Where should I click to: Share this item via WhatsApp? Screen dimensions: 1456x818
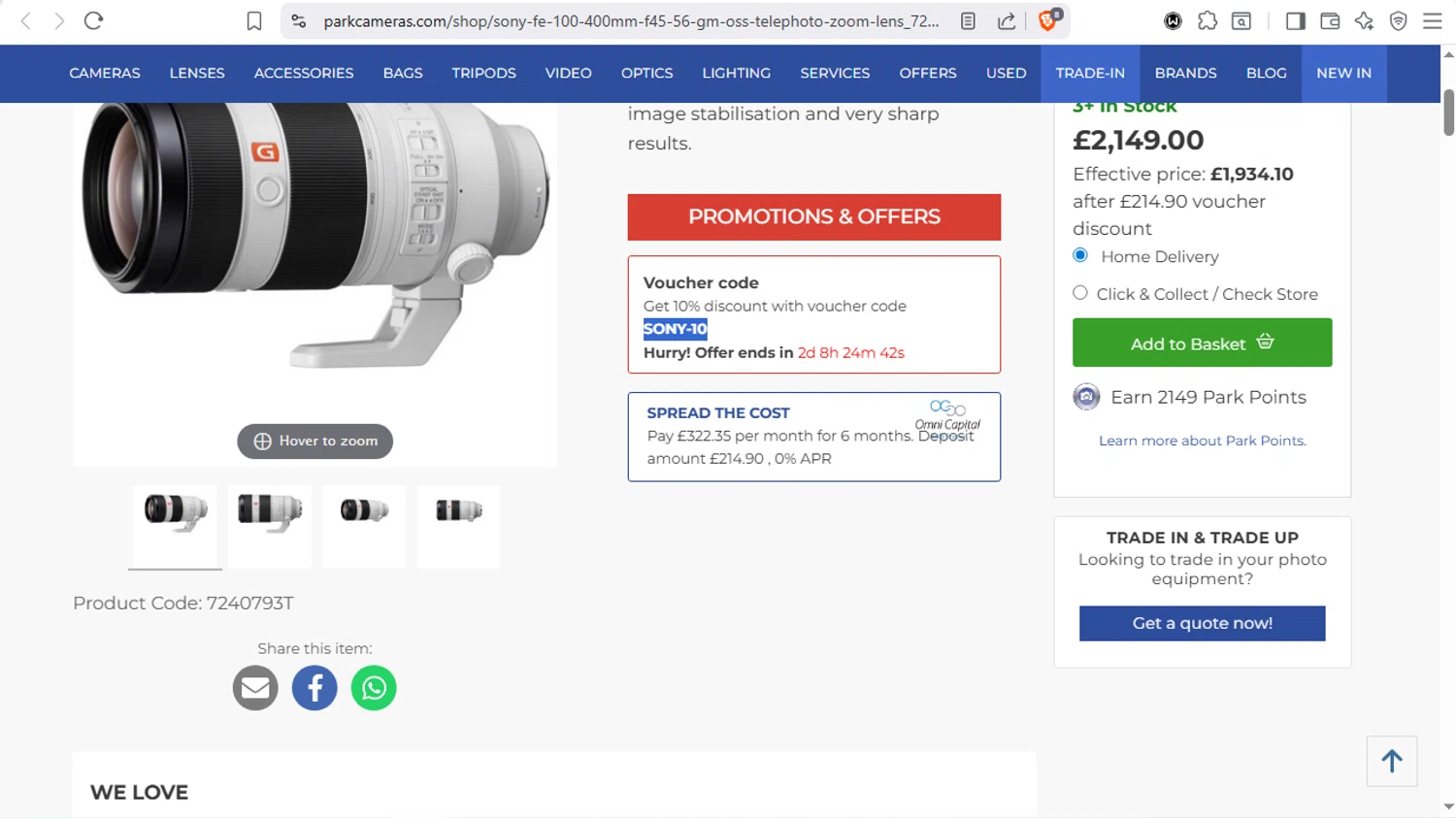pyautogui.click(x=374, y=688)
